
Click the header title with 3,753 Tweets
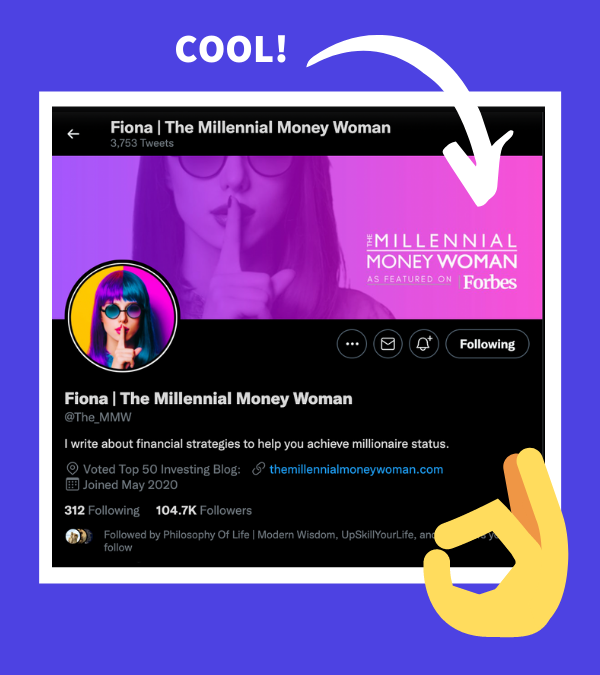[250, 133]
